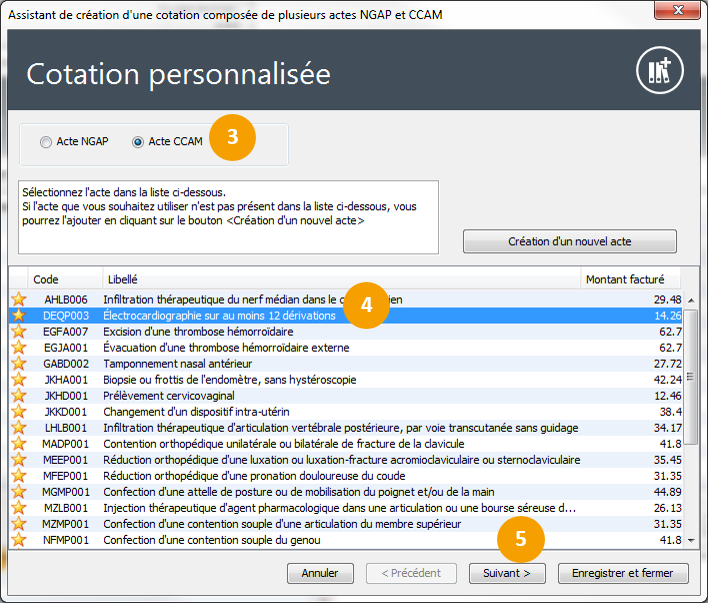Click star icon for MEEP001 row
Image resolution: width=708 pixels, height=603 pixels.
pyautogui.click(x=17, y=459)
